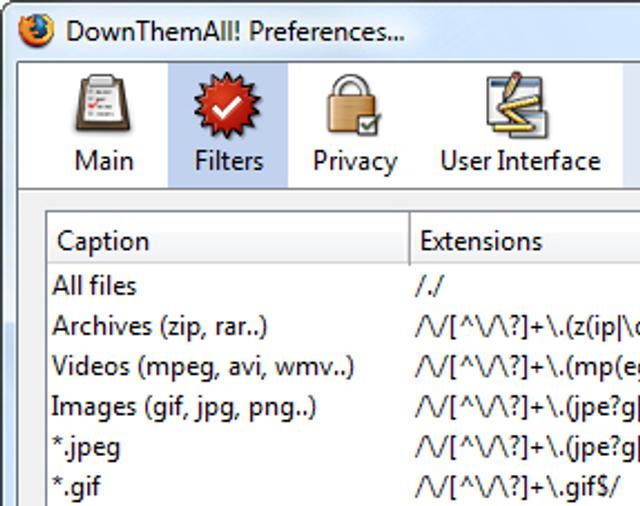Image resolution: width=640 pixels, height=506 pixels.
Task: Open the Privacy padlock icon
Action: (354, 104)
